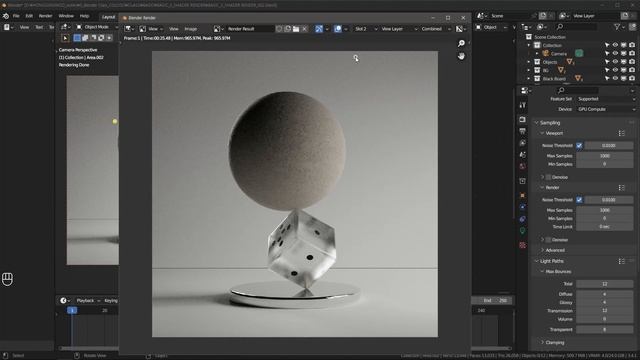Open the View Layer properties tab icon
640x360 pixels.
[523, 143]
